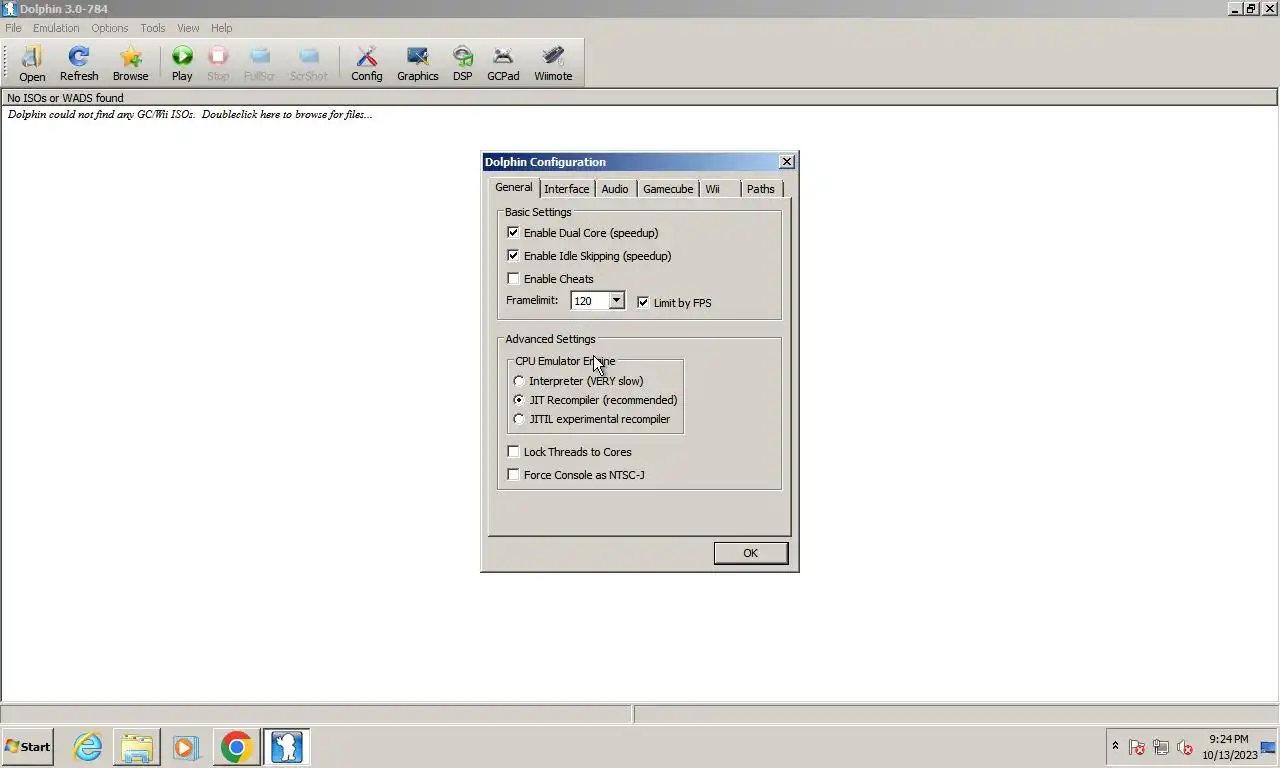Toggle Enable Dual Core checkbox
The width and height of the screenshot is (1280, 768).
(x=513, y=232)
